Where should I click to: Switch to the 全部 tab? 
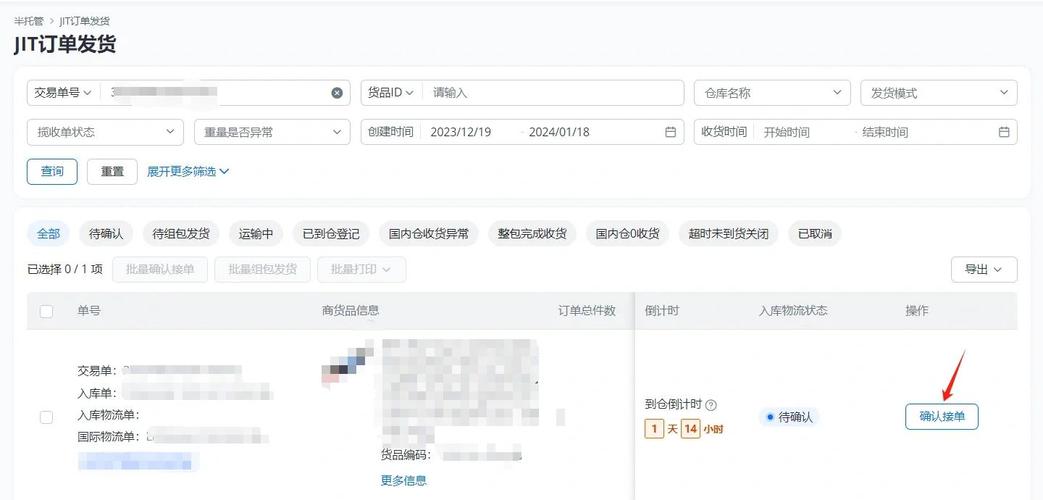coord(49,234)
